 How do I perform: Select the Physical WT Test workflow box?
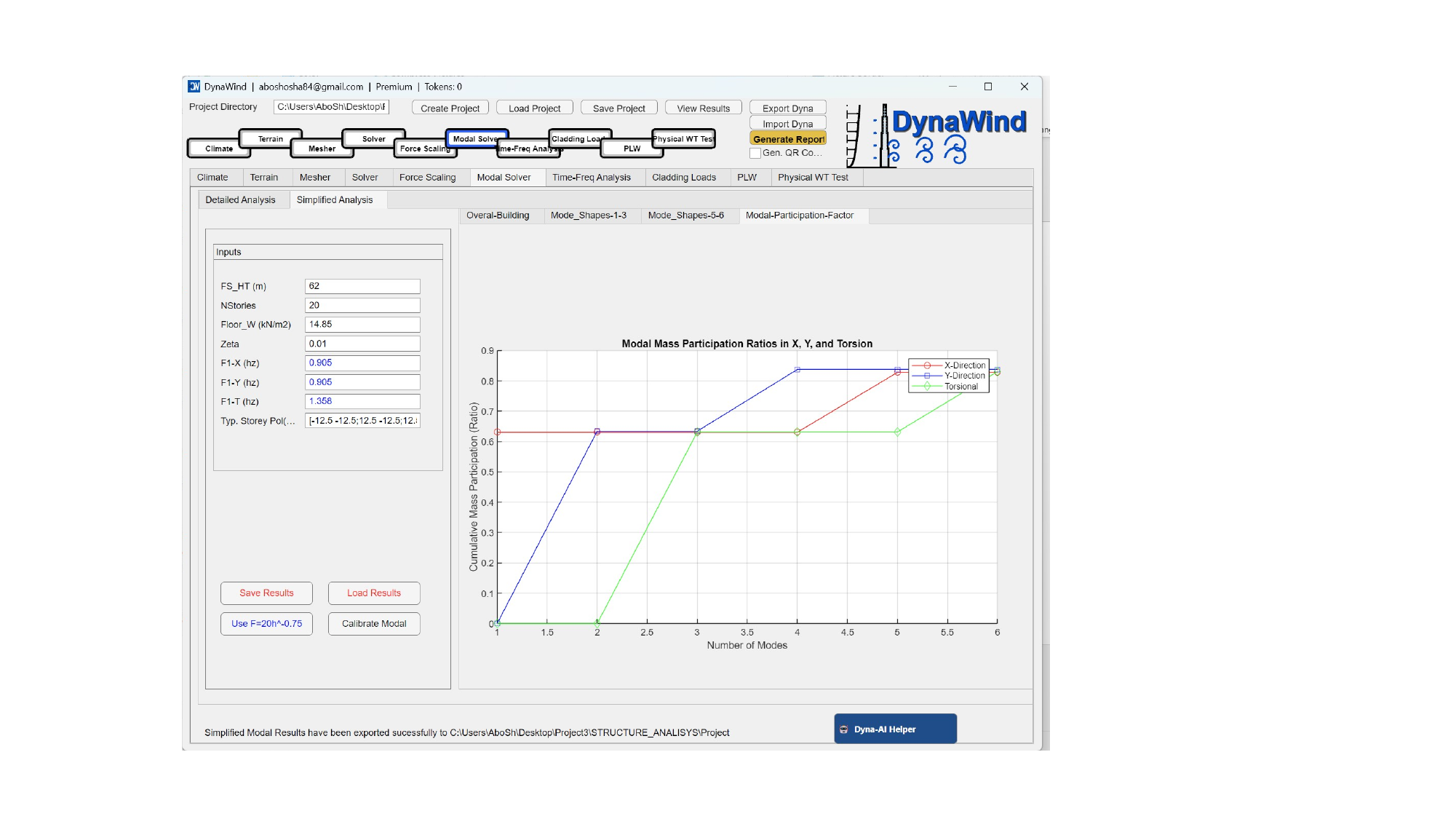(684, 138)
